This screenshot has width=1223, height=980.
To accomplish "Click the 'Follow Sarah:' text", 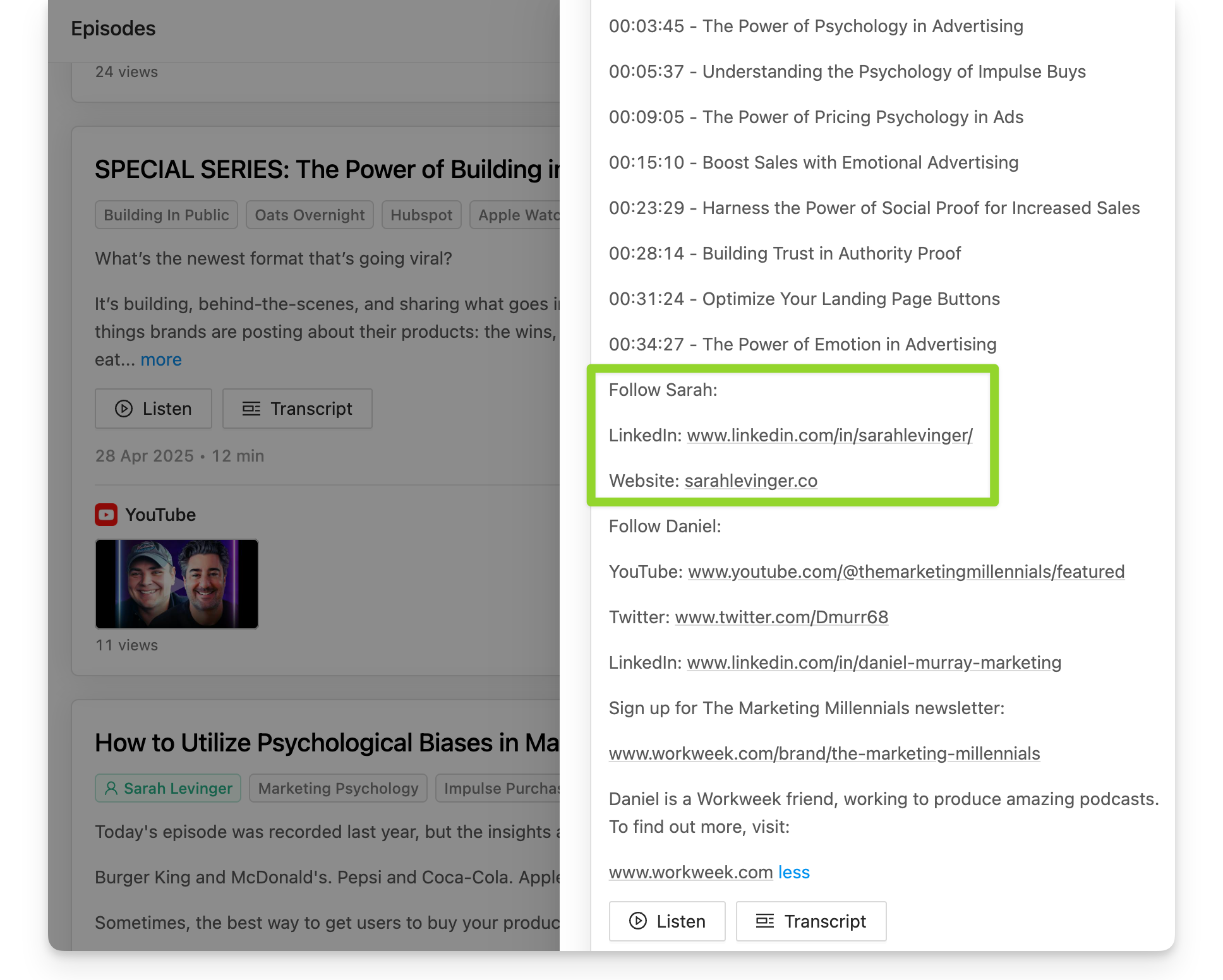I will tap(663, 390).
